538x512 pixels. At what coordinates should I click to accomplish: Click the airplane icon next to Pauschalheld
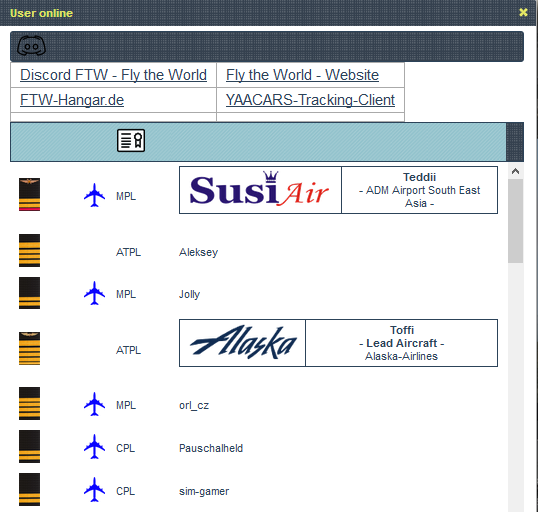click(94, 446)
